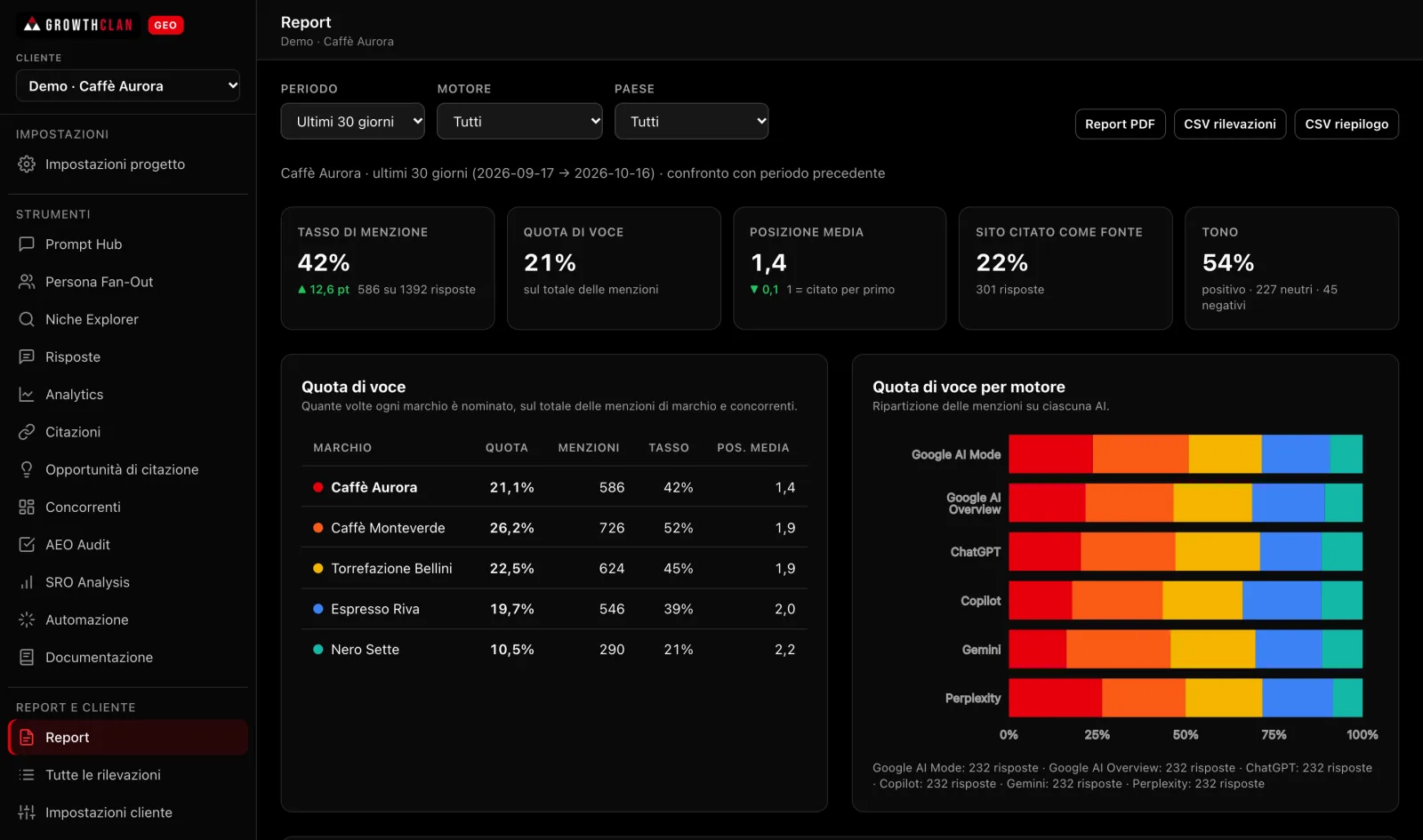Click the red ChatGPT bar segment
This screenshot has width=1423, height=840.
click(x=1044, y=552)
